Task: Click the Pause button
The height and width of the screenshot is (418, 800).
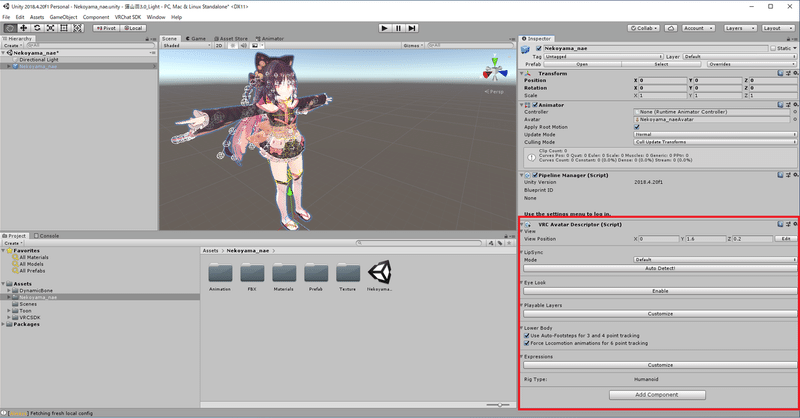Action: click(x=398, y=28)
